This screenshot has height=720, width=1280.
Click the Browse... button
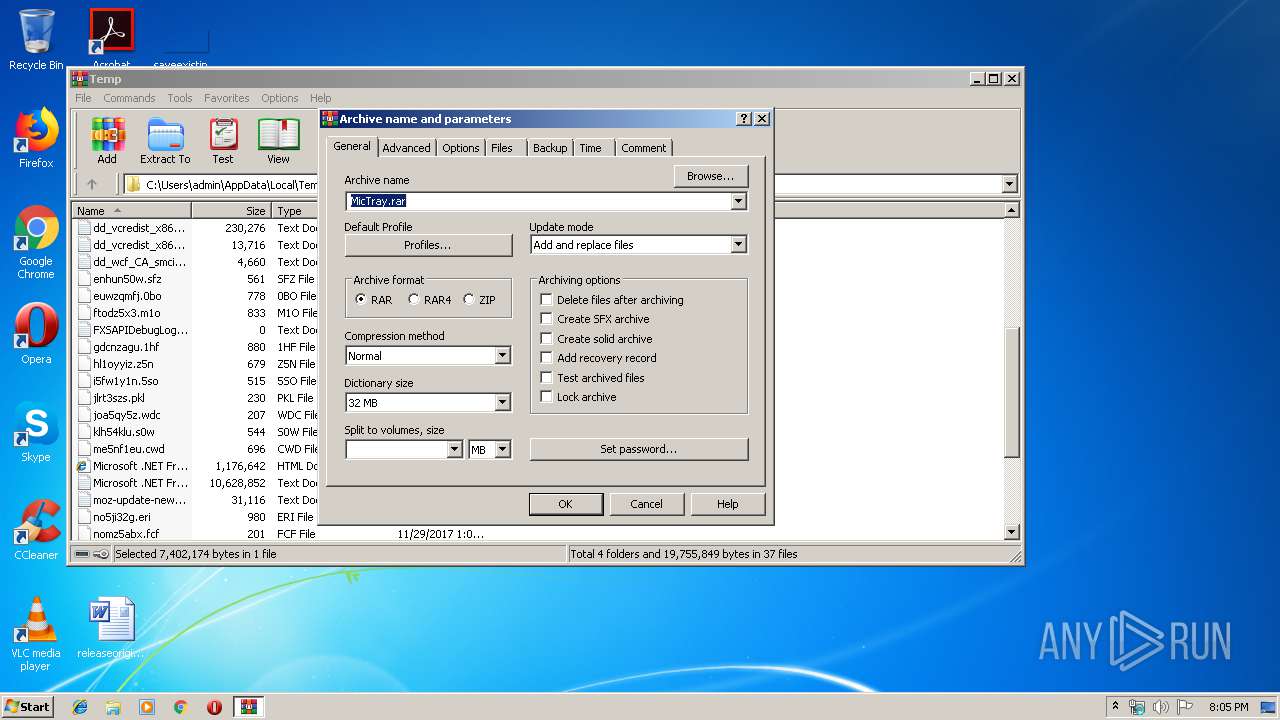[x=711, y=176]
